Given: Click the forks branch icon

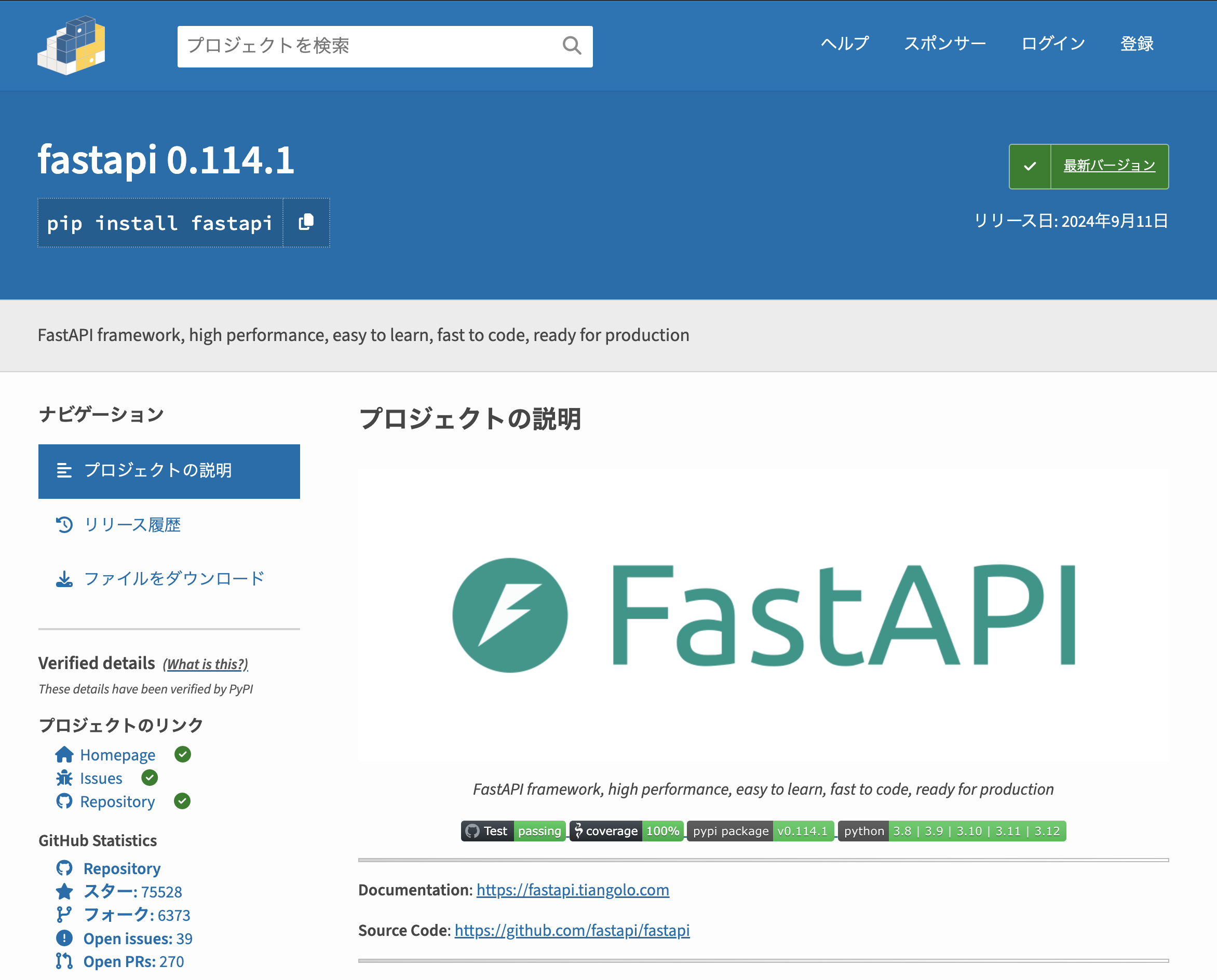Looking at the screenshot, I should [64, 915].
